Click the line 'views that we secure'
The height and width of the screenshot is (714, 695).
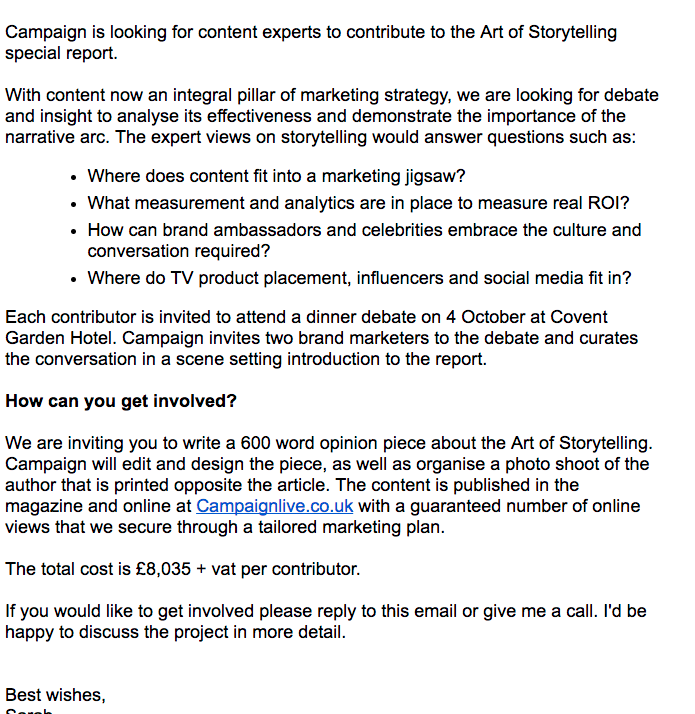pyautogui.click(x=225, y=527)
